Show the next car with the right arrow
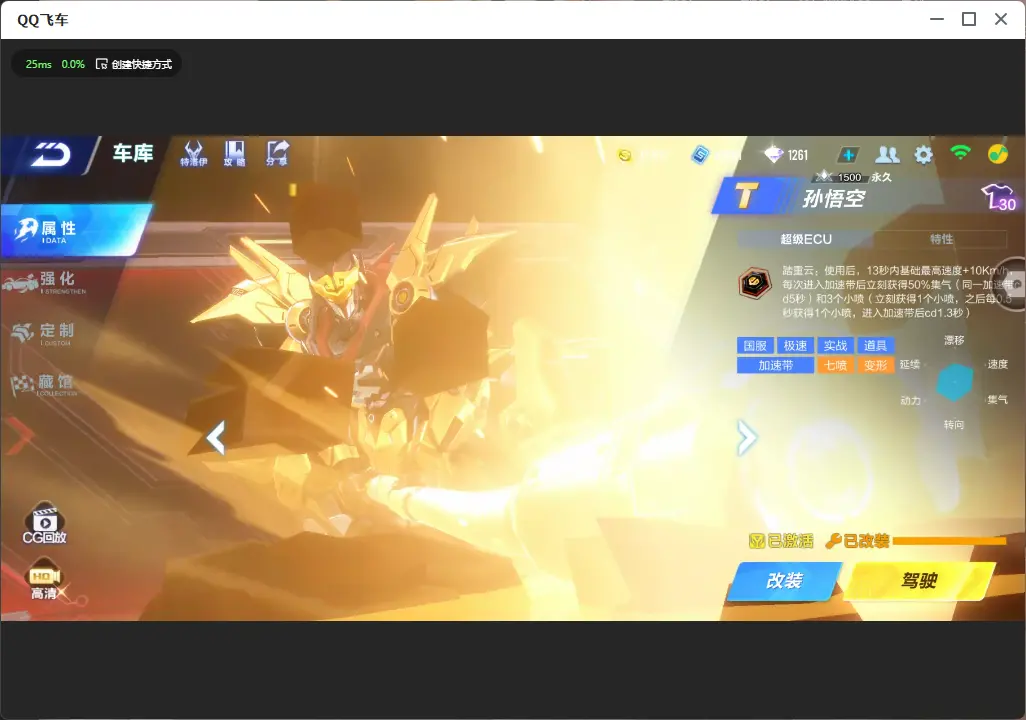The height and width of the screenshot is (720, 1026). tap(747, 437)
